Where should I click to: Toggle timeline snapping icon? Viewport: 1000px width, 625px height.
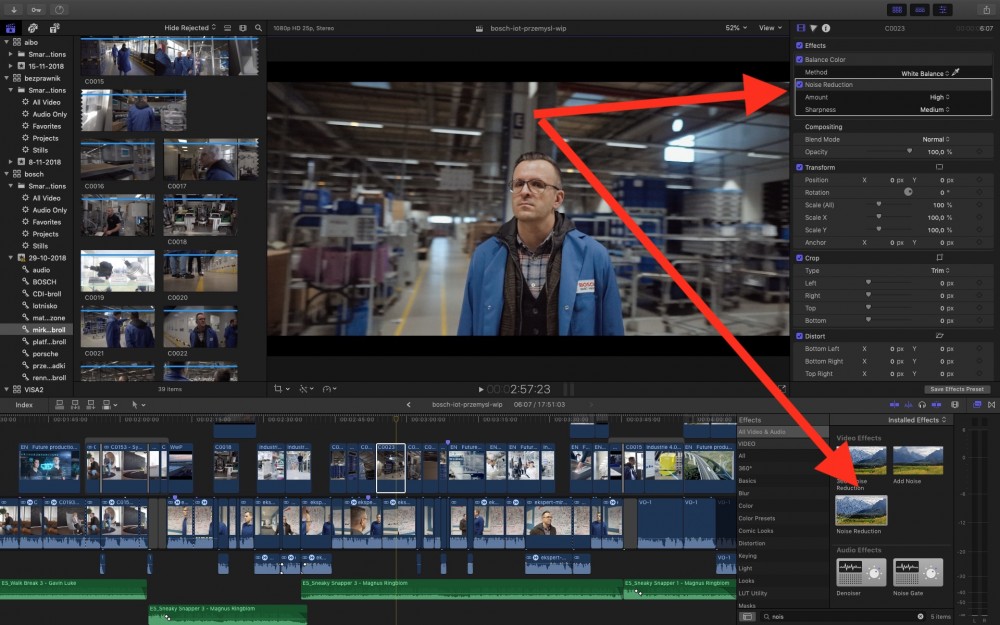click(x=936, y=405)
